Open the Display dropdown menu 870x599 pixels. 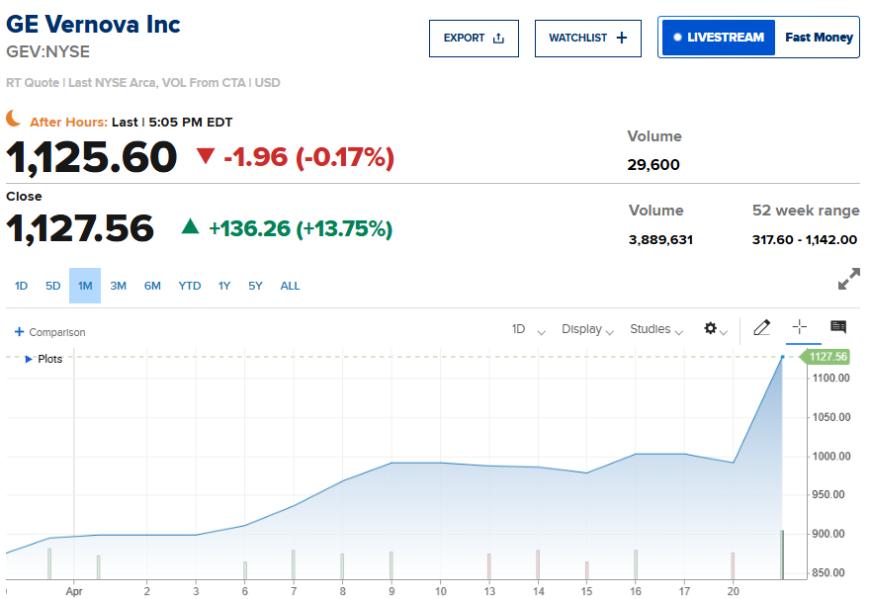point(587,329)
